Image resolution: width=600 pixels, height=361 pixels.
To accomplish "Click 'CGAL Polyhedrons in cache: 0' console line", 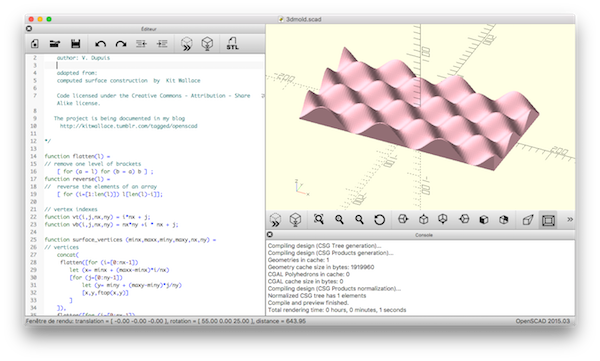I will [x=308, y=274].
